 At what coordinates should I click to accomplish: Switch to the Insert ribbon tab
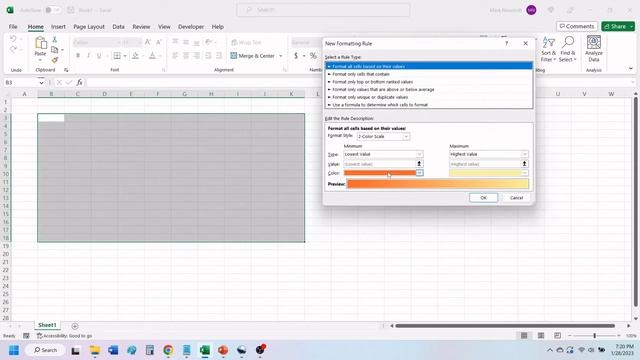(x=58, y=27)
